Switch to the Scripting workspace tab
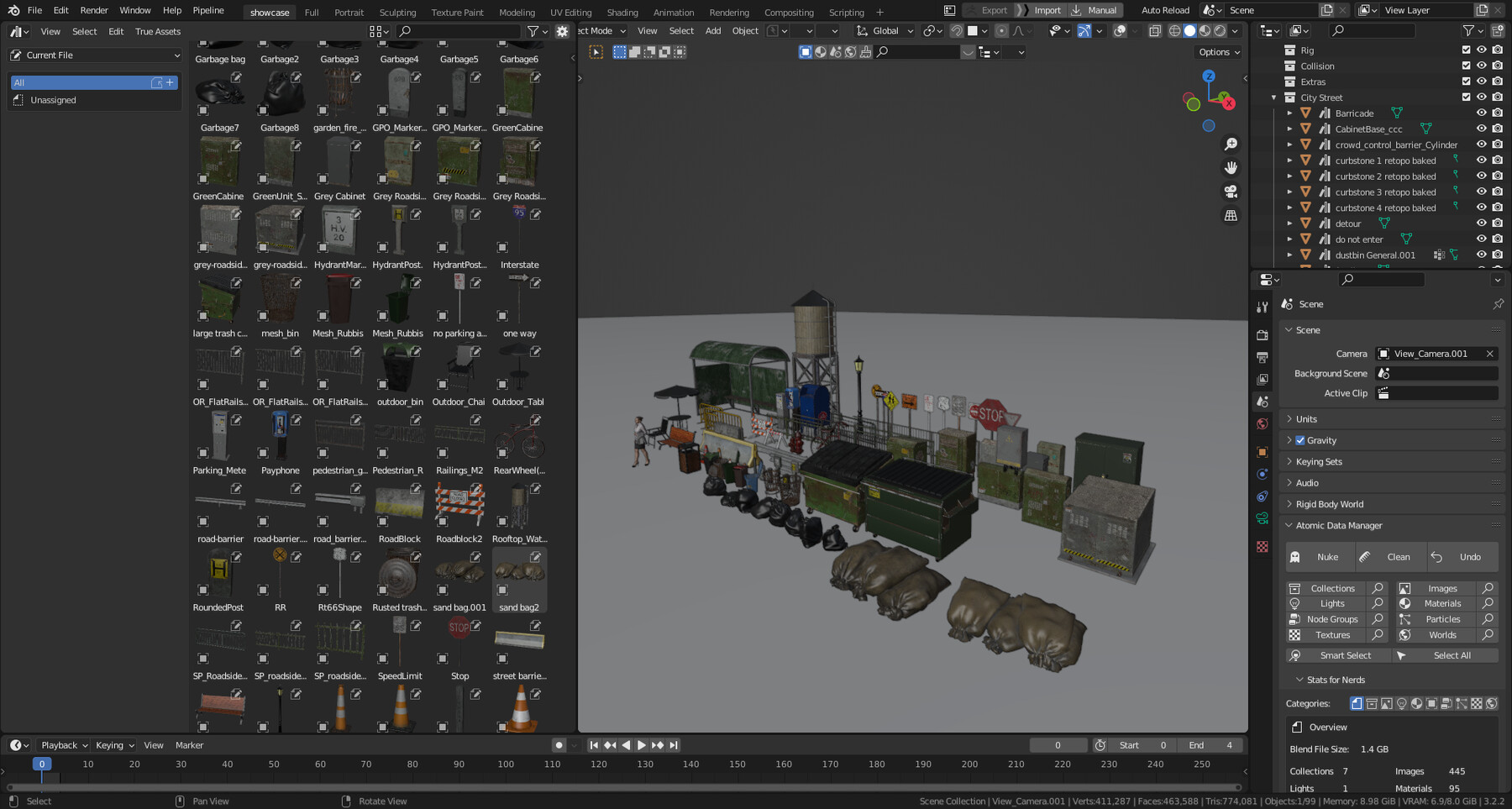The width and height of the screenshot is (1512, 809). [846, 12]
